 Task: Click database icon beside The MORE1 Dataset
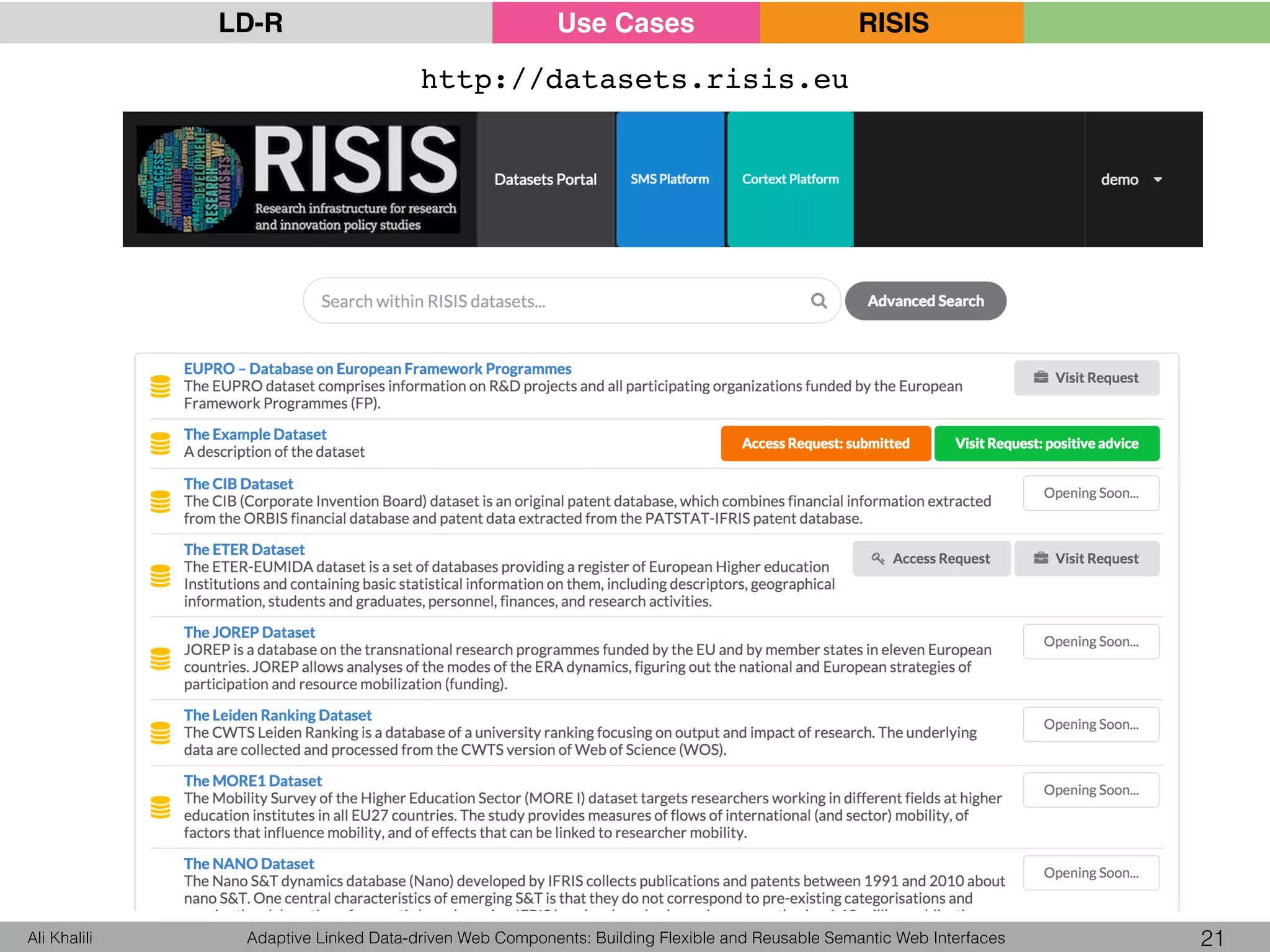[161, 807]
